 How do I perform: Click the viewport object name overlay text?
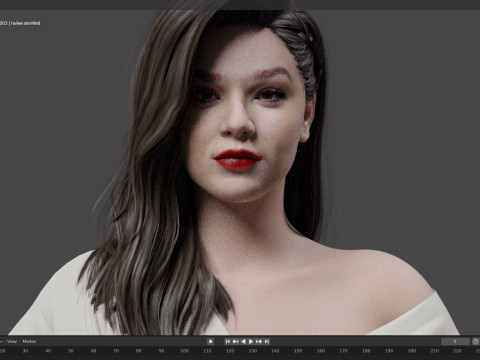click(20, 23)
